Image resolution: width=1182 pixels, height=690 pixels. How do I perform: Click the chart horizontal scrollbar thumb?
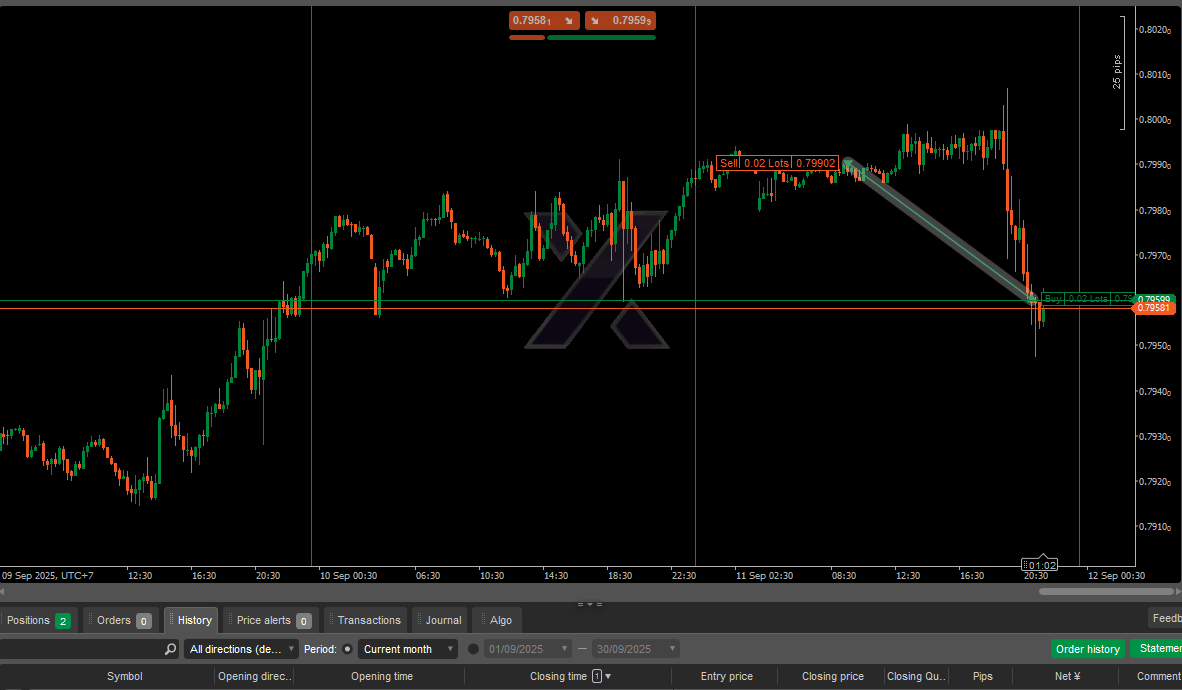point(1104,592)
